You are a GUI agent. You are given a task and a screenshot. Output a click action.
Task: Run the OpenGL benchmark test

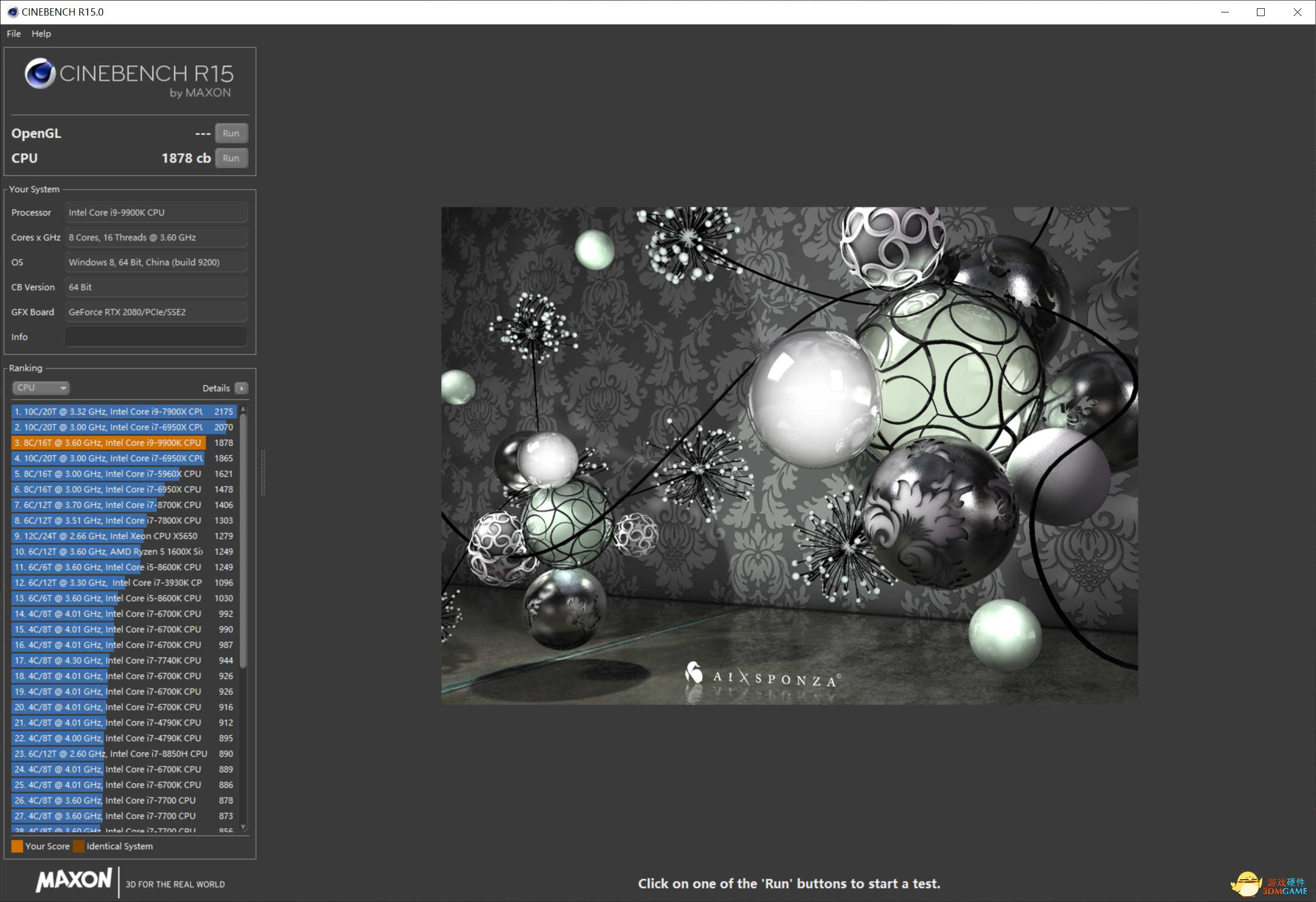pyautogui.click(x=231, y=134)
